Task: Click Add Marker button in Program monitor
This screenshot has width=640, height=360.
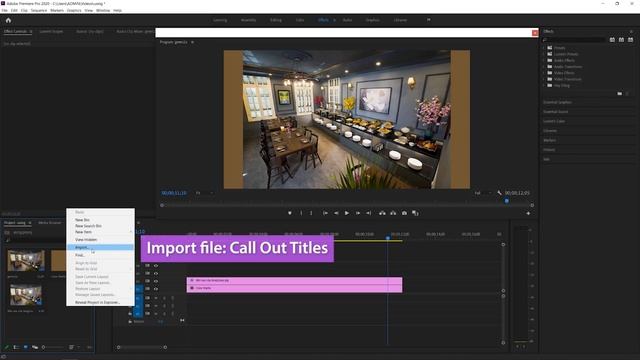Action: (290, 213)
